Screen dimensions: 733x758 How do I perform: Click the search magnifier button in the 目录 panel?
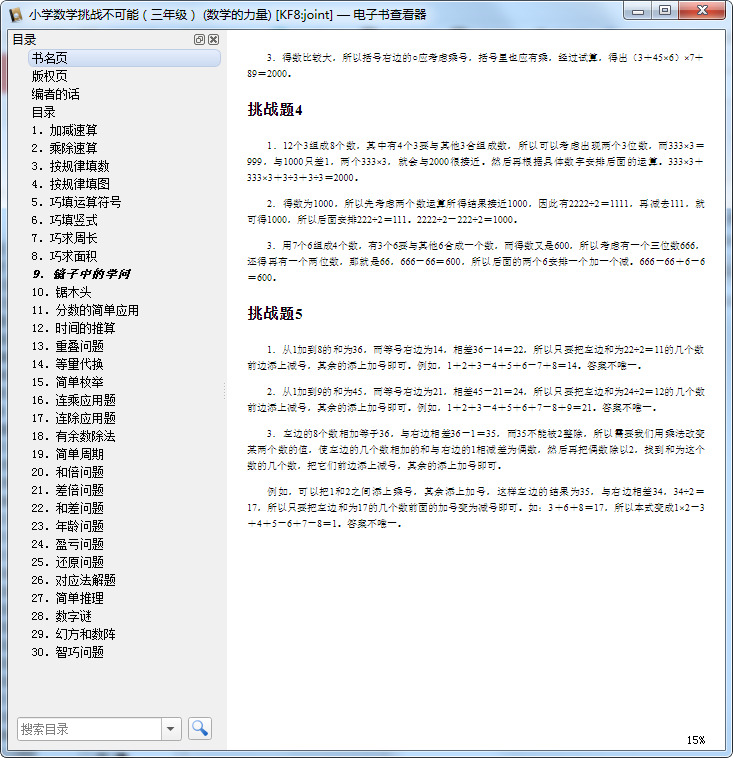point(200,728)
